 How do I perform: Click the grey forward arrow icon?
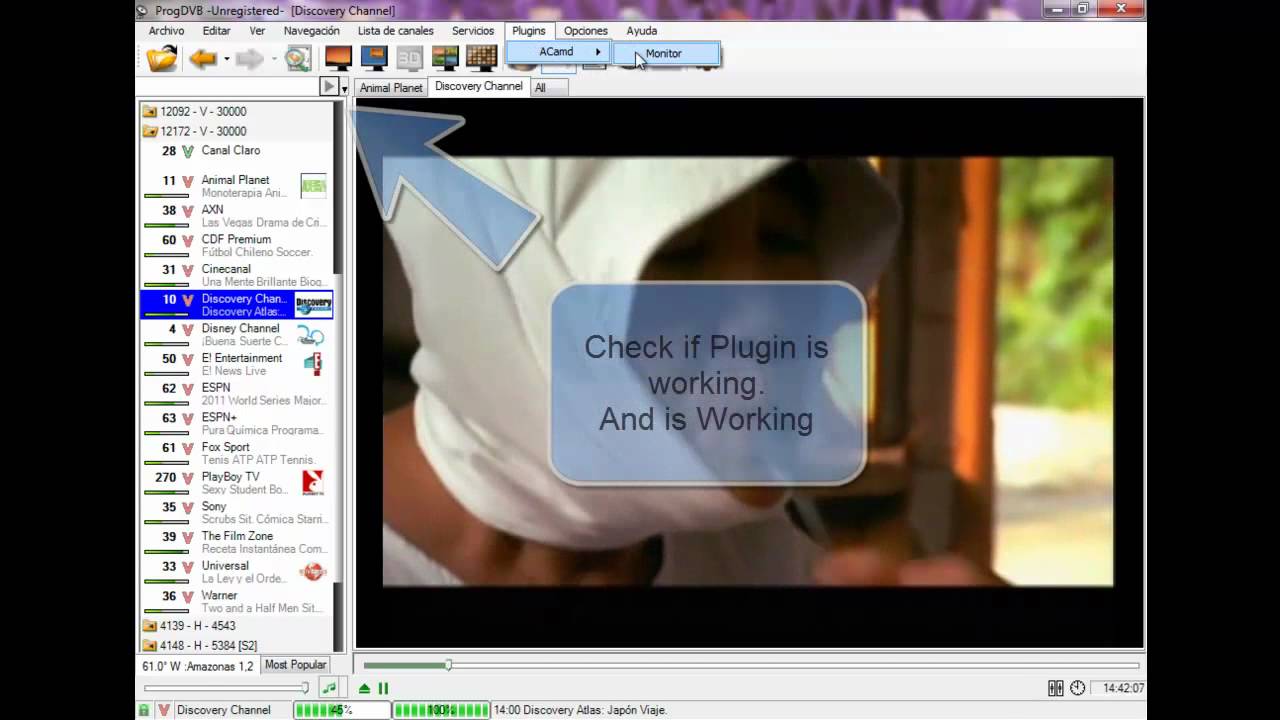(249, 59)
